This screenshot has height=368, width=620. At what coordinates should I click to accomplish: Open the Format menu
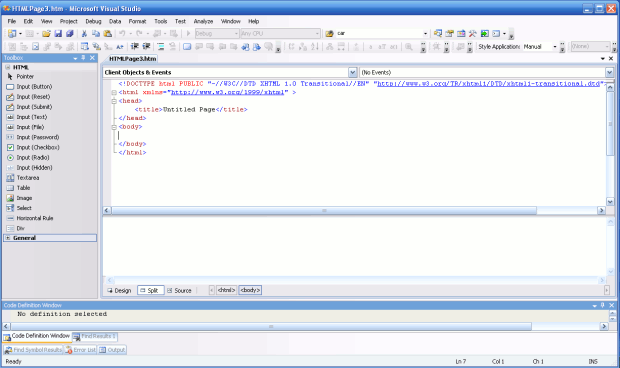click(137, 21)
